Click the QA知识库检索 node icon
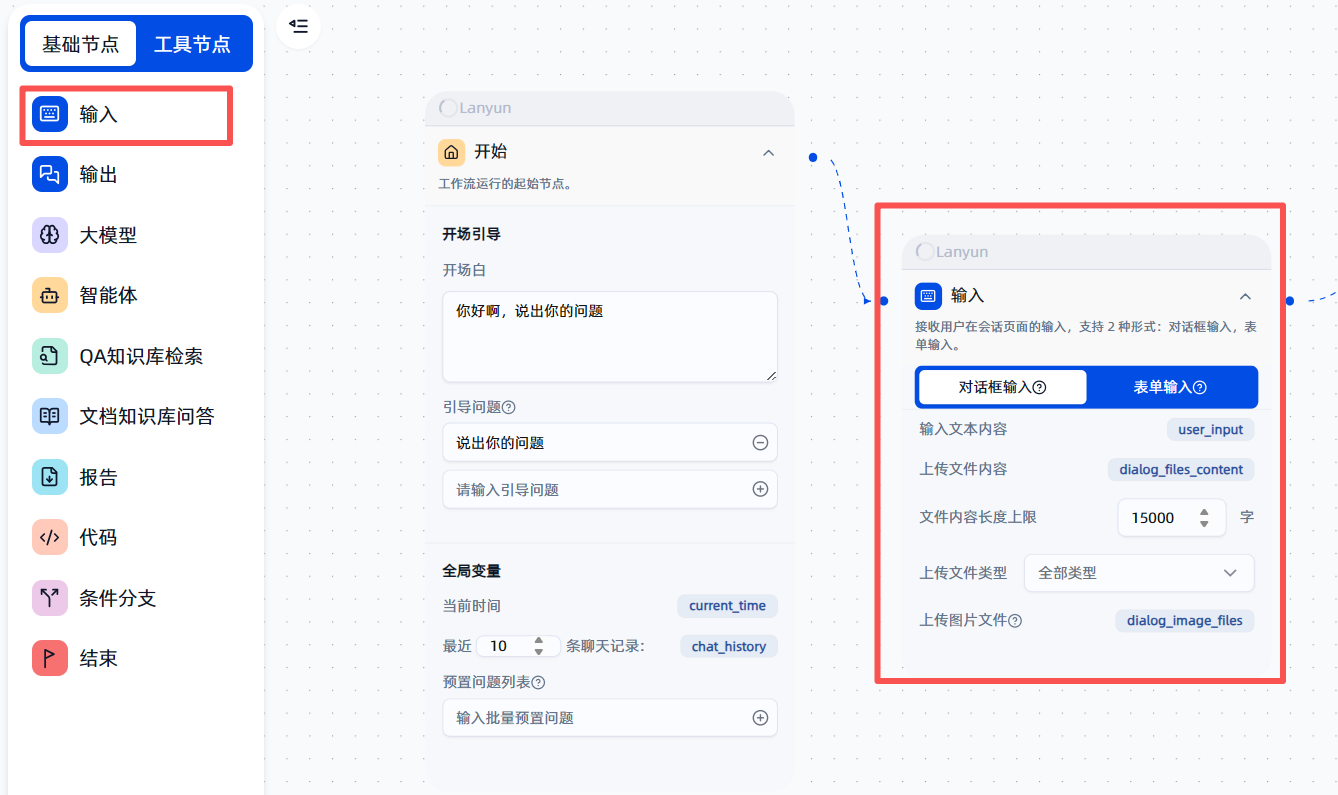The image size is (1338, 795). [50, 356]
